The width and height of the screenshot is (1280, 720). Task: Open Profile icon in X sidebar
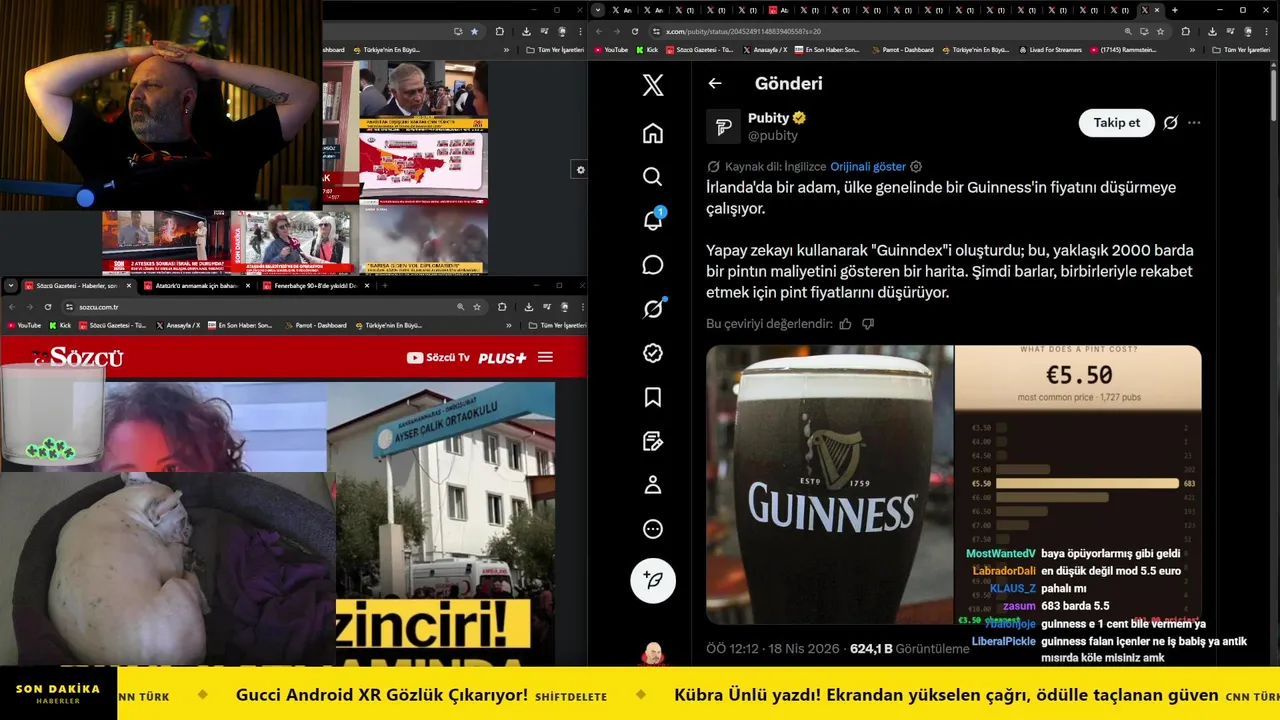coord(653,485)
